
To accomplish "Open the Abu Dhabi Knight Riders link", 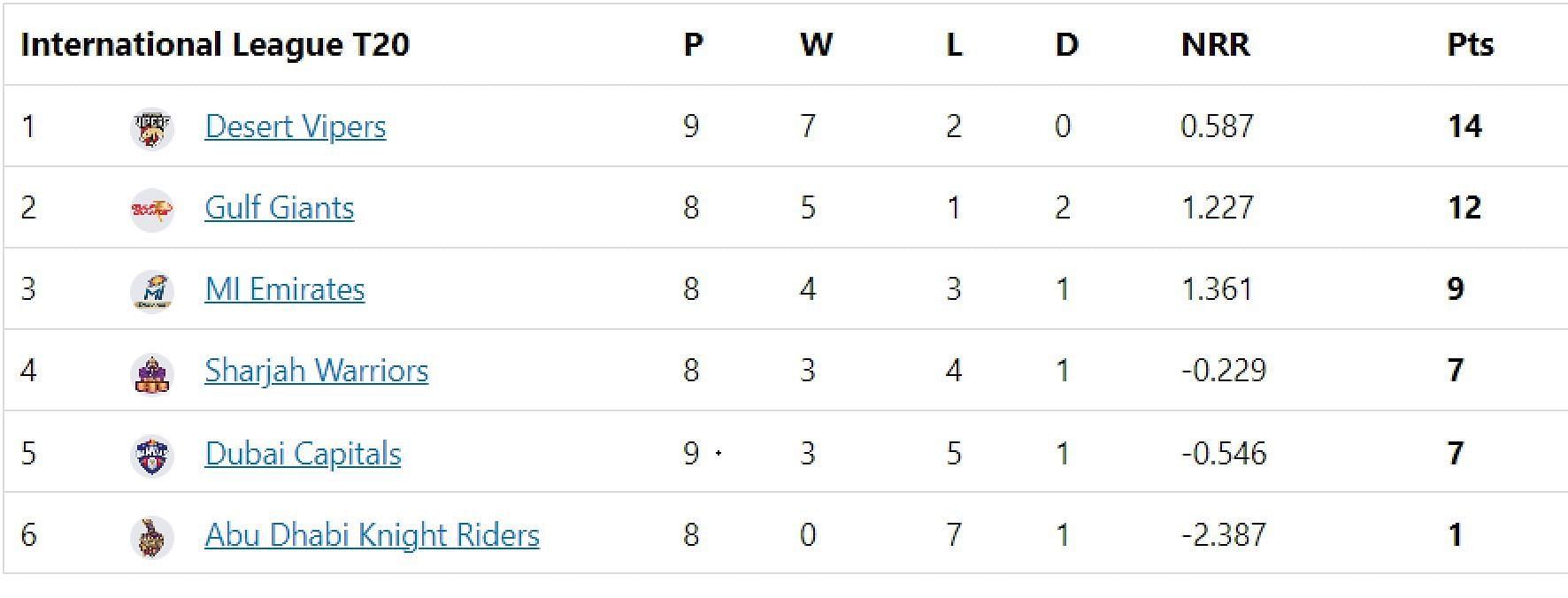I will coord(372,535).
